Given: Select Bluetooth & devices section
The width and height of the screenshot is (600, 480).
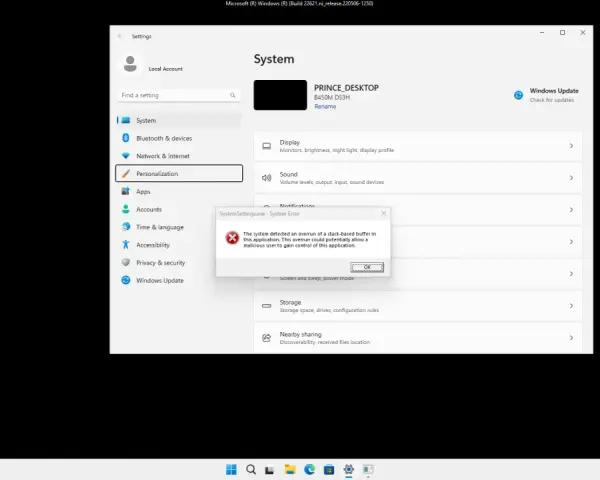Looking at the screenshot, I should click(179, 138).
